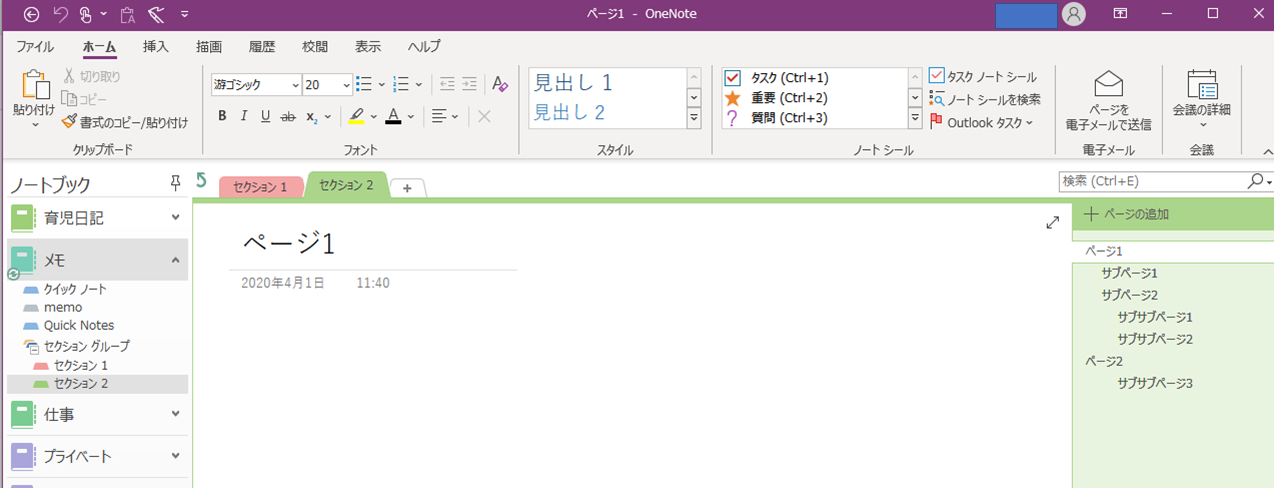Clear all formatting icon
Screen dimensions: 1274x488
pos(501,85)
